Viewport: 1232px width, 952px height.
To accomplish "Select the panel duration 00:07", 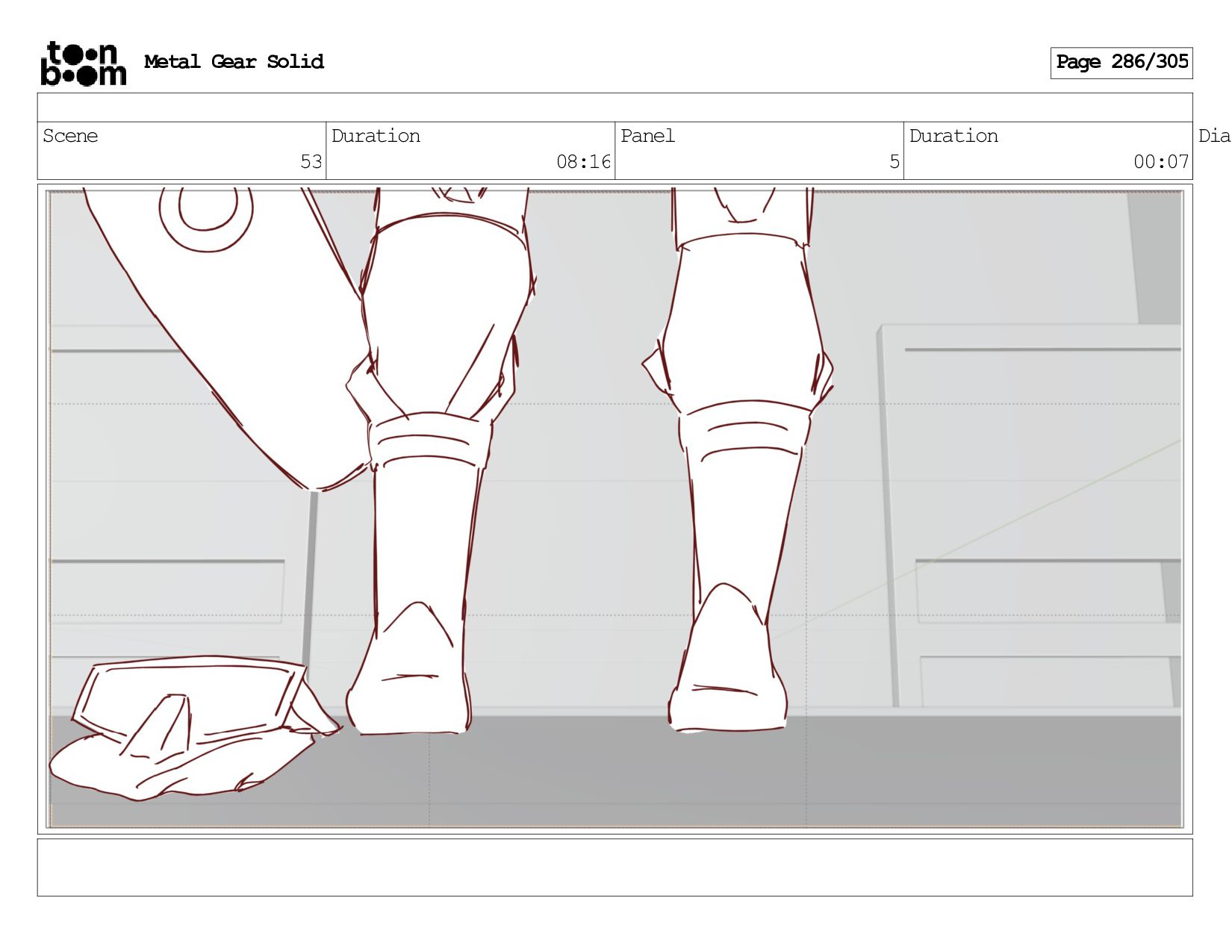I will coord(1161,162).
